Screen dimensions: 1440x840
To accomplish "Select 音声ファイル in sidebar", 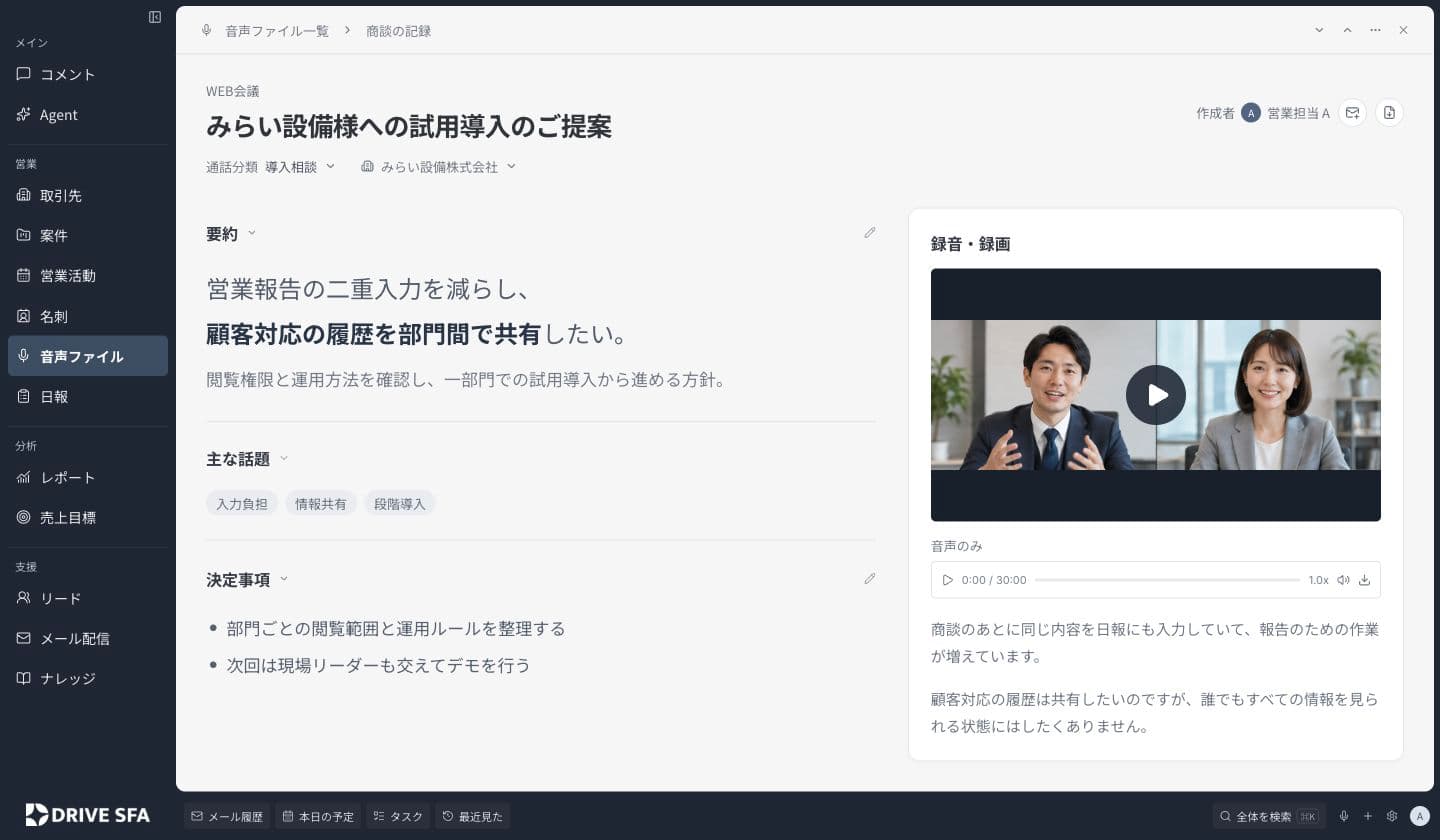I will click(88, 356).
